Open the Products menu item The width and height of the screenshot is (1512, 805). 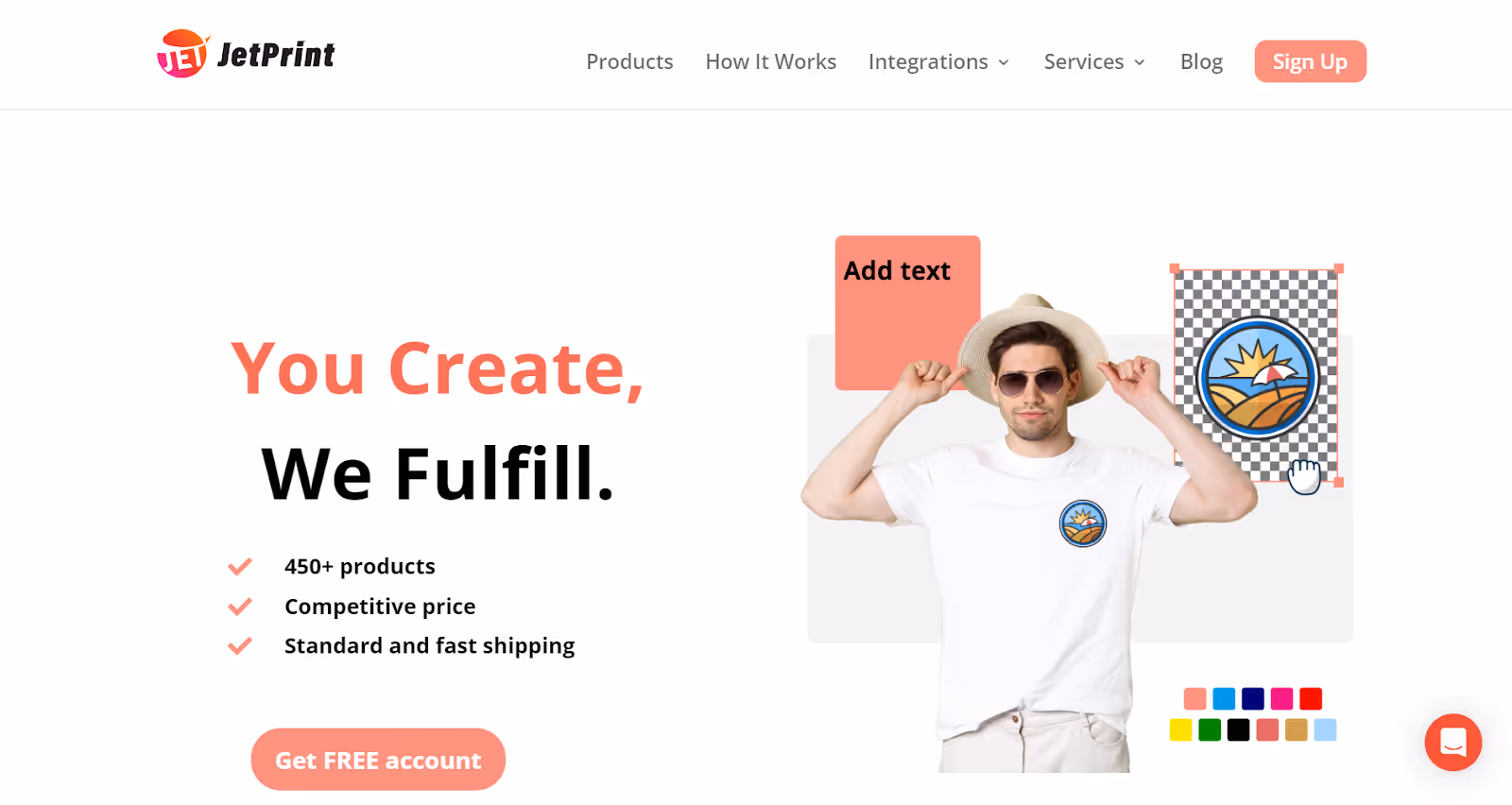coord(629,61)
